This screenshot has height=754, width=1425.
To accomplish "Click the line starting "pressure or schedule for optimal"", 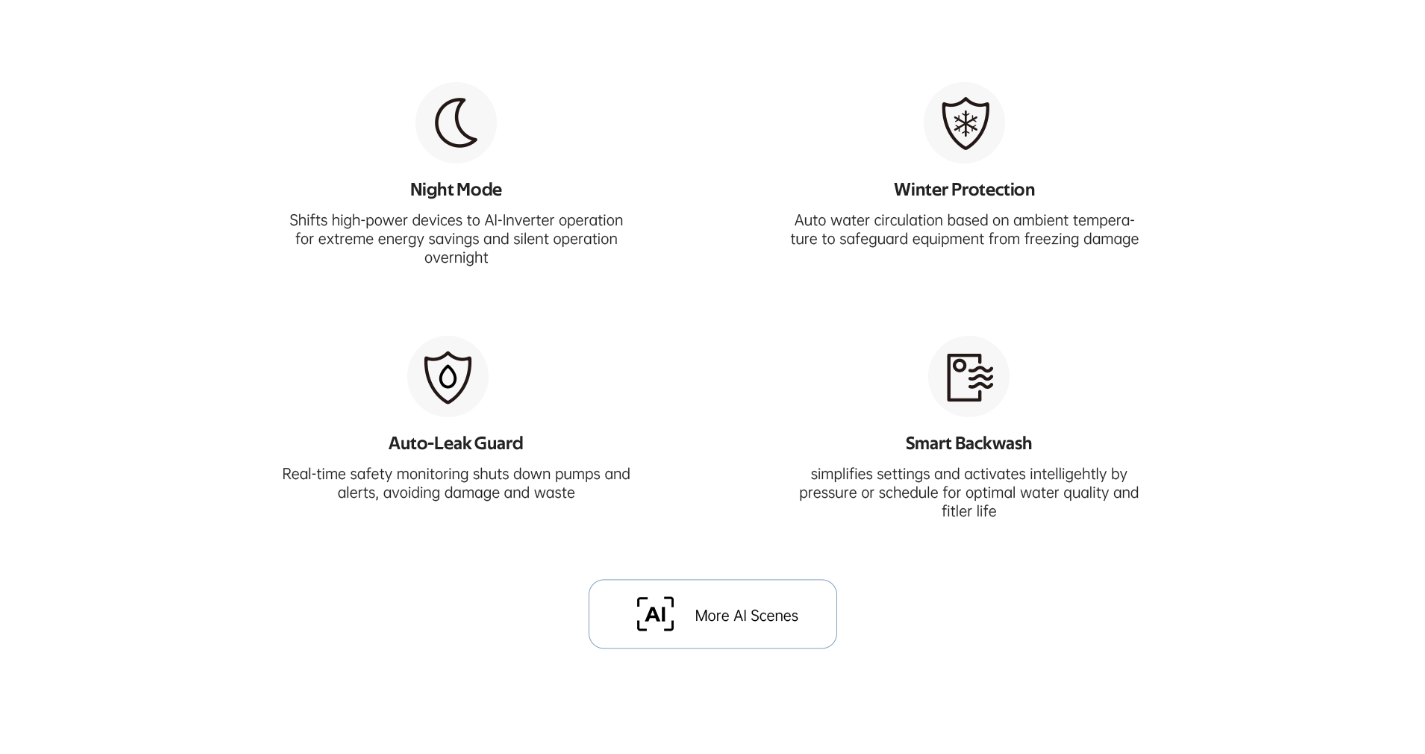I will click(968, 492).
